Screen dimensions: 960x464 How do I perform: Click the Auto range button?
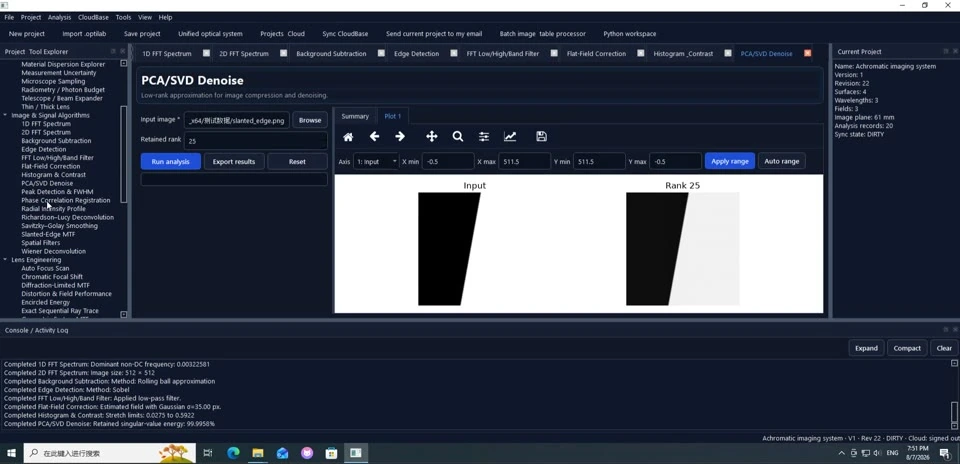click(x=782, y=162)
